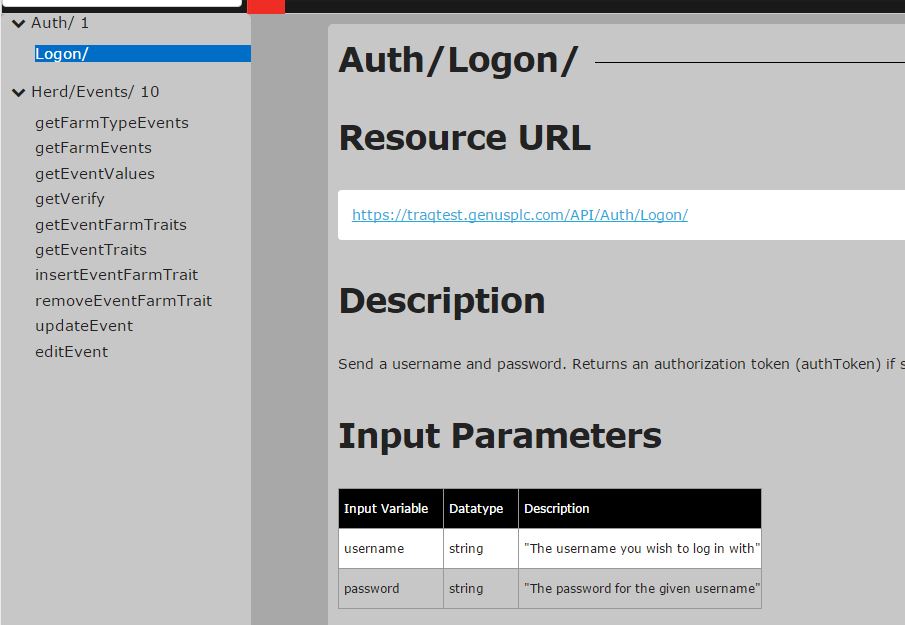Collapse the Herd/Events/ section chevron
The image size is (905, 625).
pos(18,92)
